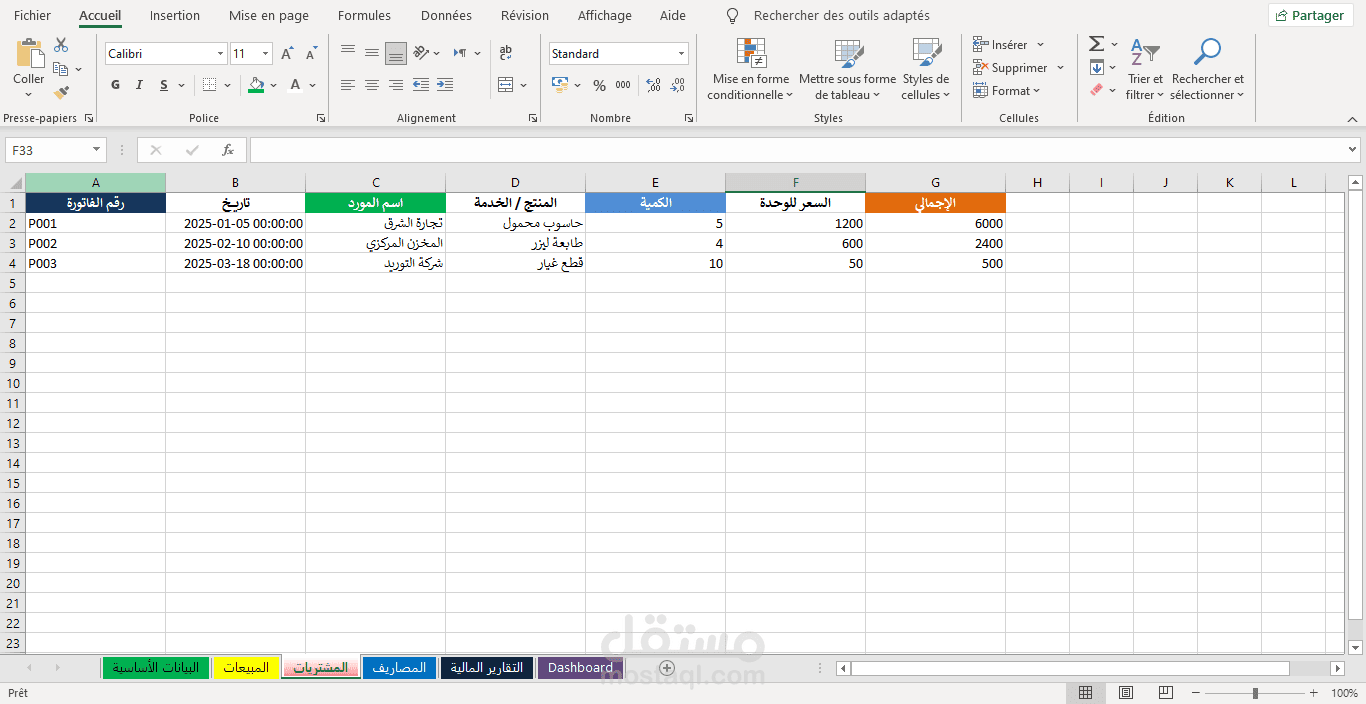Click the Copy icon in Presse-papiers
The width and height of the screenshot is (1366, 704).
click(61, 69)
